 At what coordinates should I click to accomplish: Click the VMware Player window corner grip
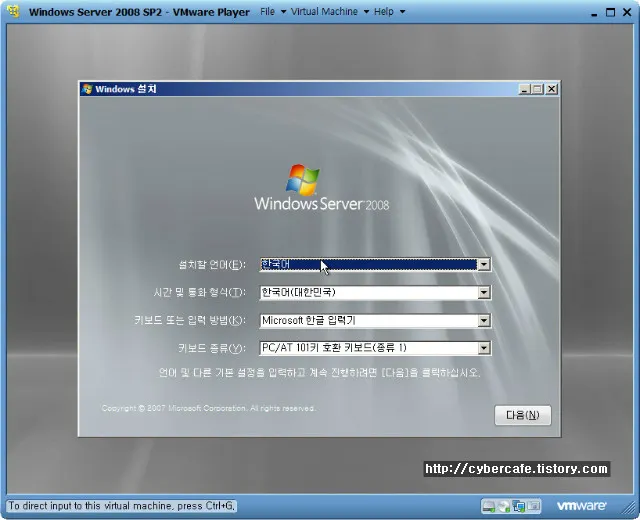point(629,509)
